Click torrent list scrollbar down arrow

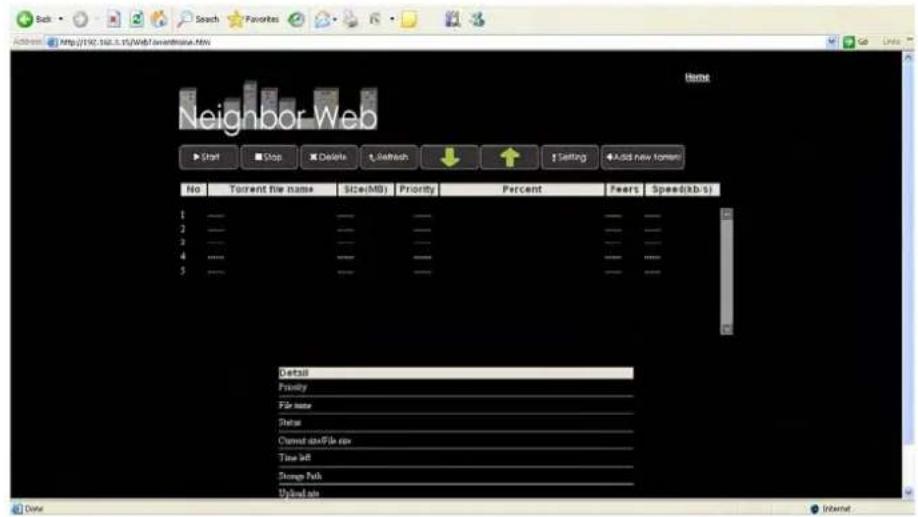(x=727, y=329)
